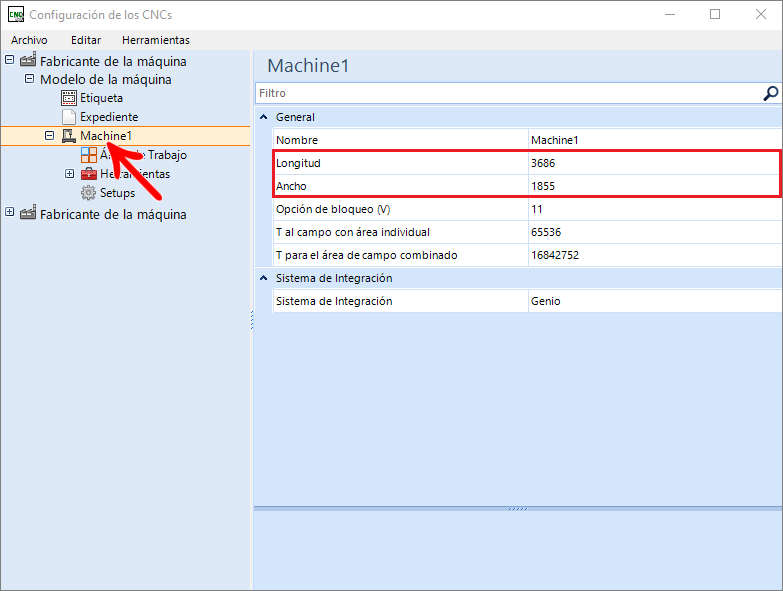
Task: Select the Trabajo work area tree item
Action: 143,155
